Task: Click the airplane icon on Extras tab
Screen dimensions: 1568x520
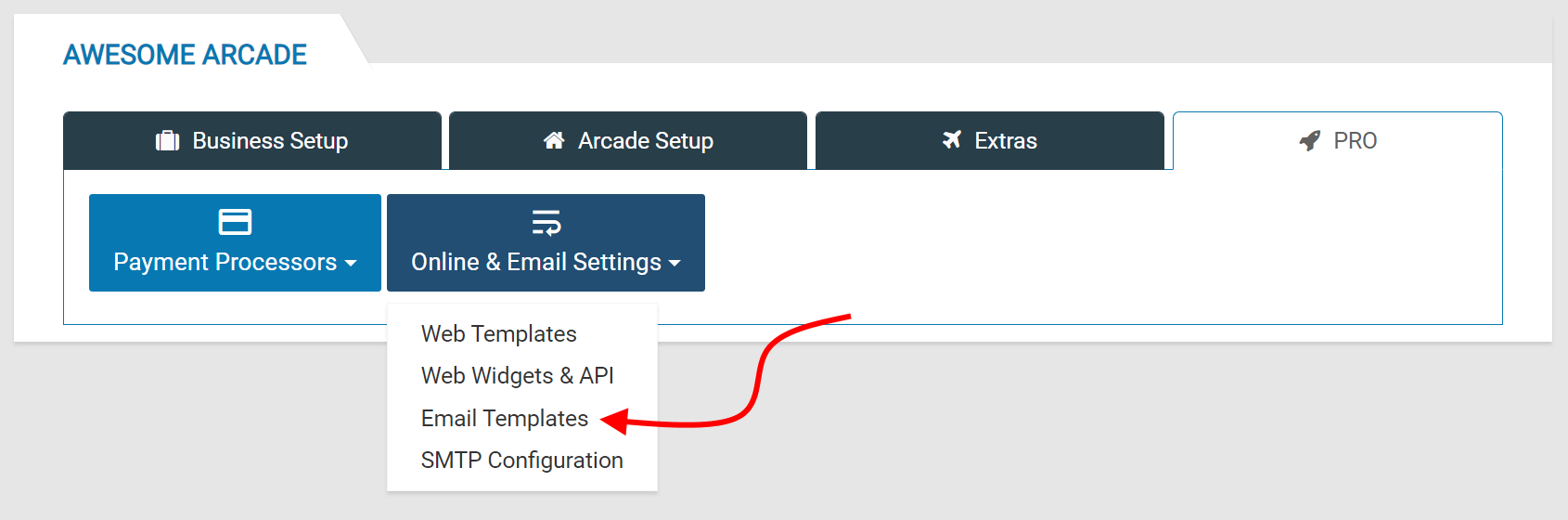Action: pyautogui.click(x=952, y=140)
